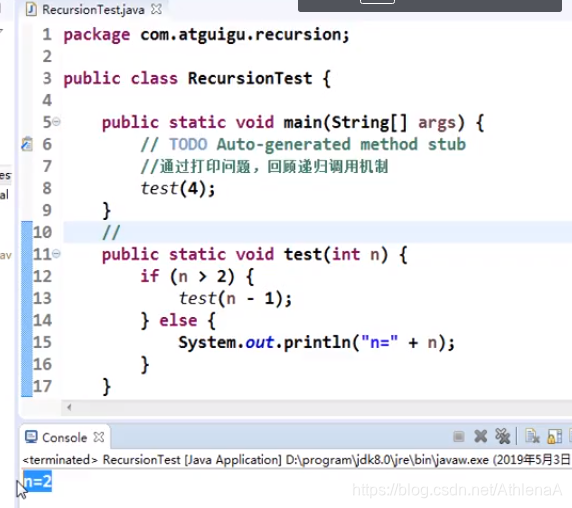Click the TODO Auto-generated method stub comment
572x508 pixels.
[303, 144]
